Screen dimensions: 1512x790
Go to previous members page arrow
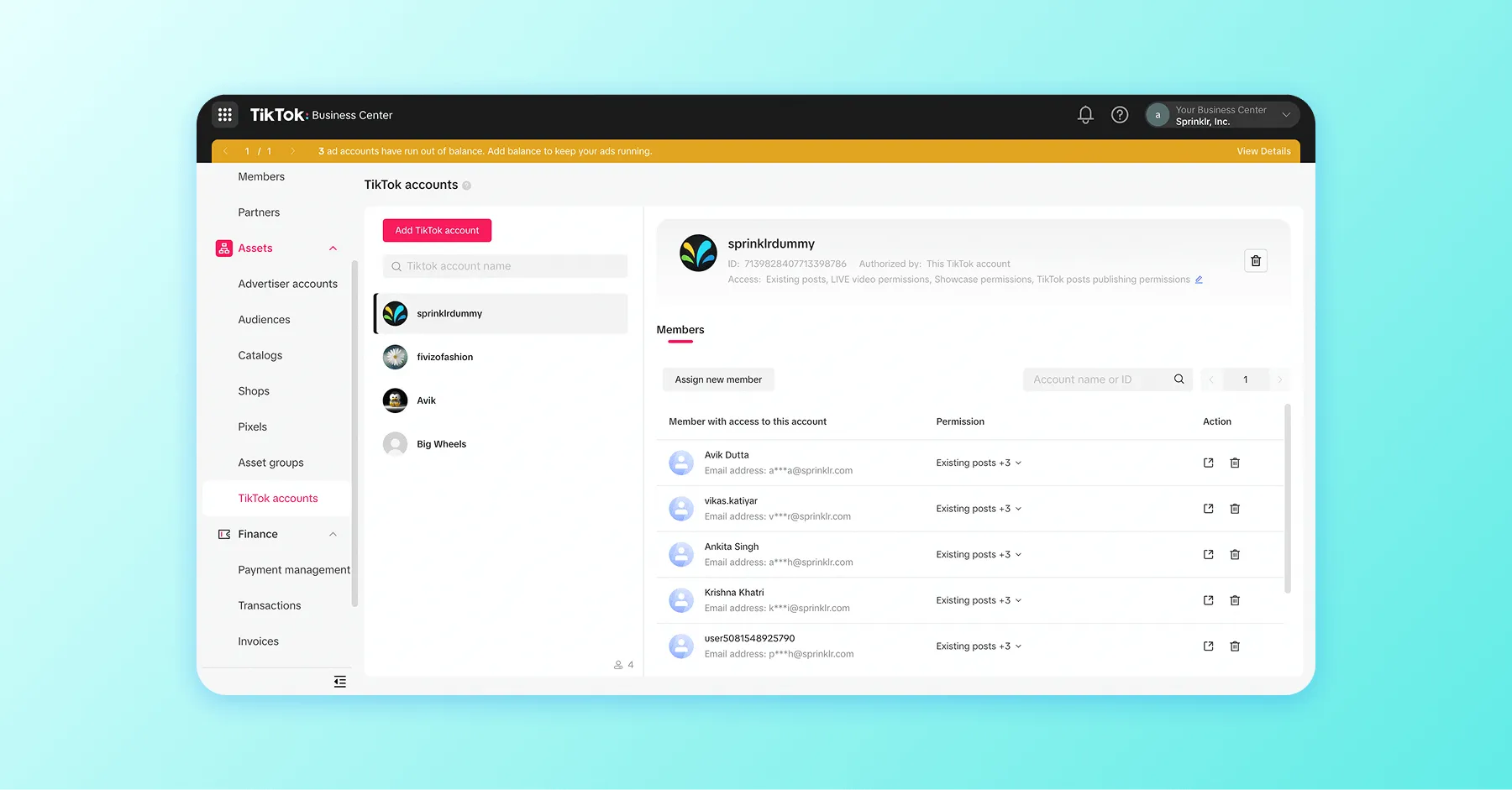click(x=1211, y=379)
